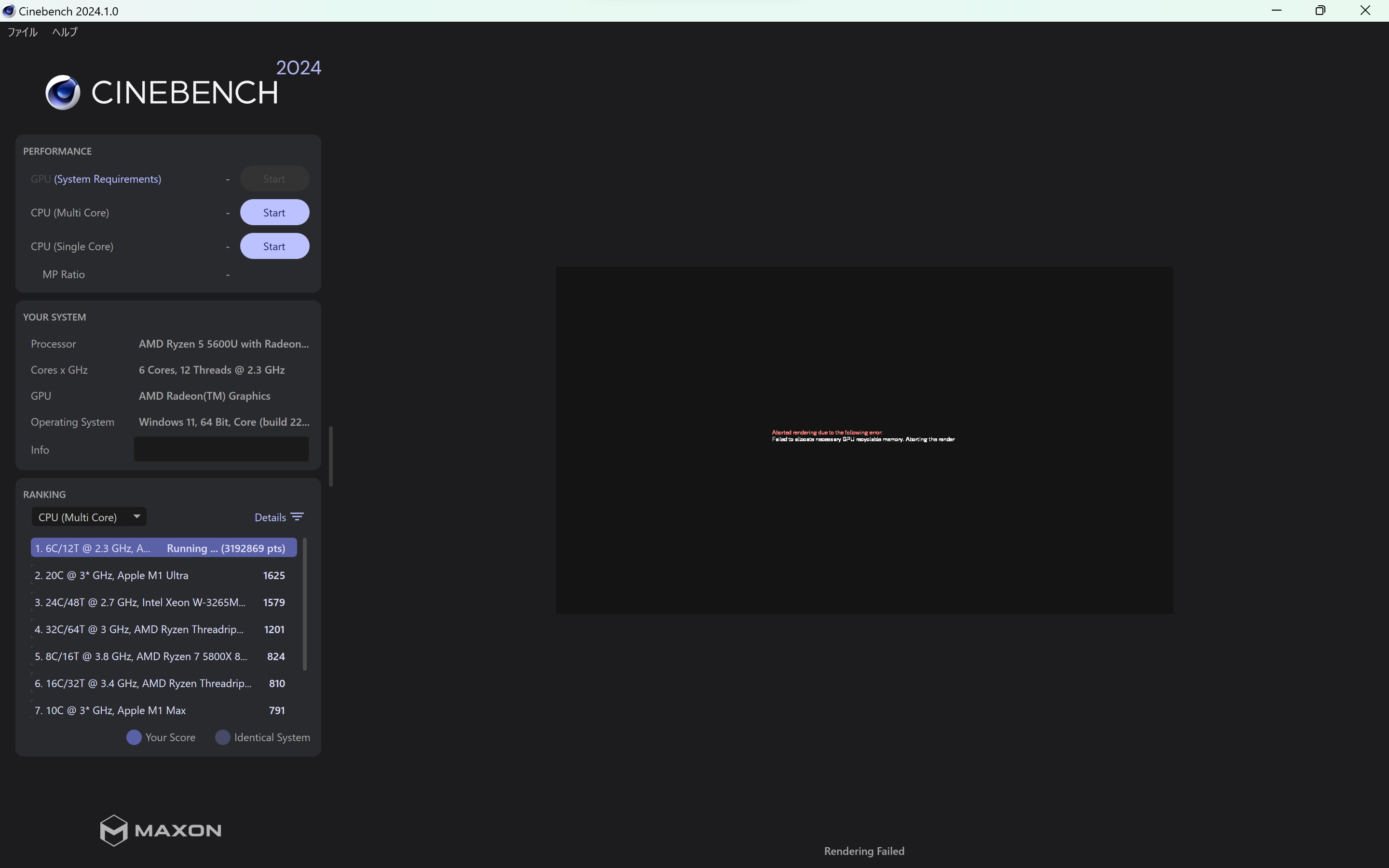The image size is (1389, 868).
Task: Select the Apple M1 Ultra ranking row
Action: click(x=163, y=575)
